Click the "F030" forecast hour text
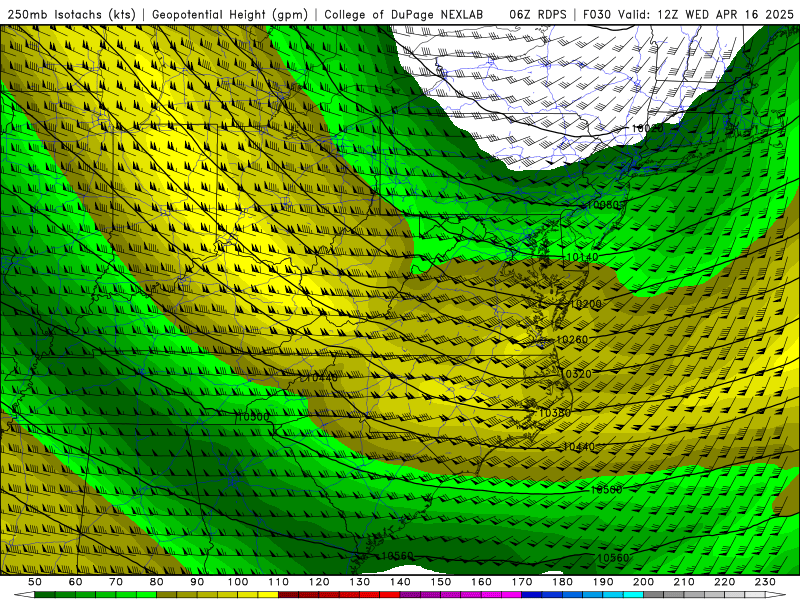Image resolution: width=800 pixels, height=600 pixels. pos(596,14)
